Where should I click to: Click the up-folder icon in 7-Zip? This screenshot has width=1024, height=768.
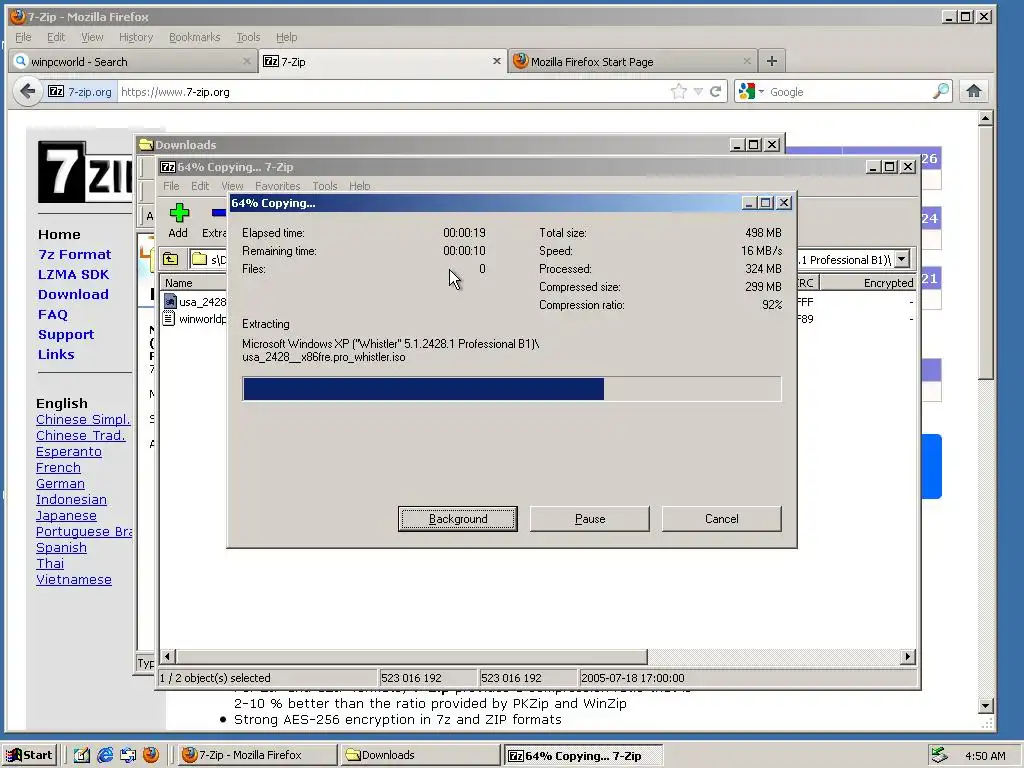tap(170, 259)
